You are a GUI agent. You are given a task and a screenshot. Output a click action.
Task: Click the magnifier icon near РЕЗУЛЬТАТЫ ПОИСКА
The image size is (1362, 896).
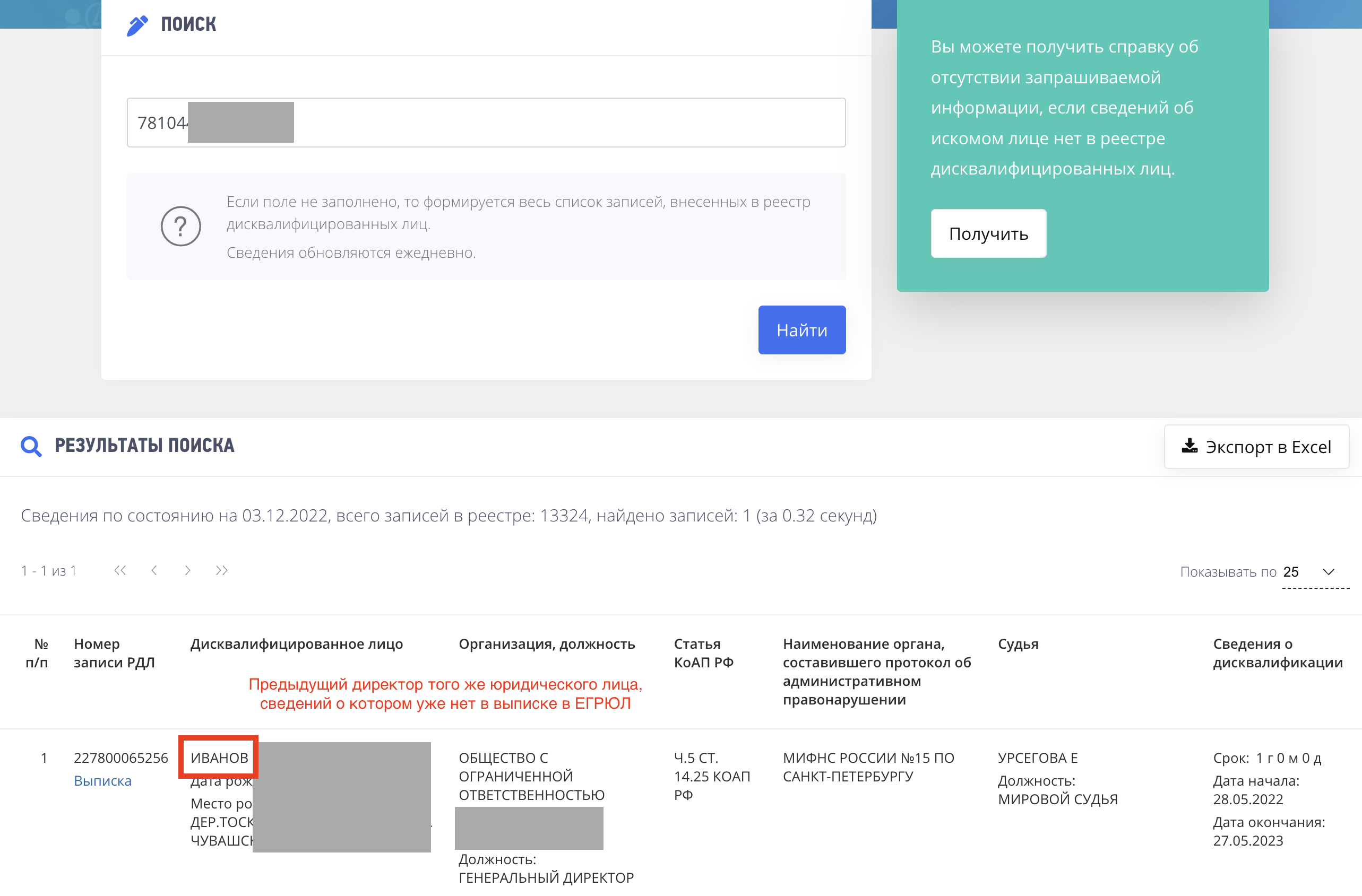[x=31, y=446]
